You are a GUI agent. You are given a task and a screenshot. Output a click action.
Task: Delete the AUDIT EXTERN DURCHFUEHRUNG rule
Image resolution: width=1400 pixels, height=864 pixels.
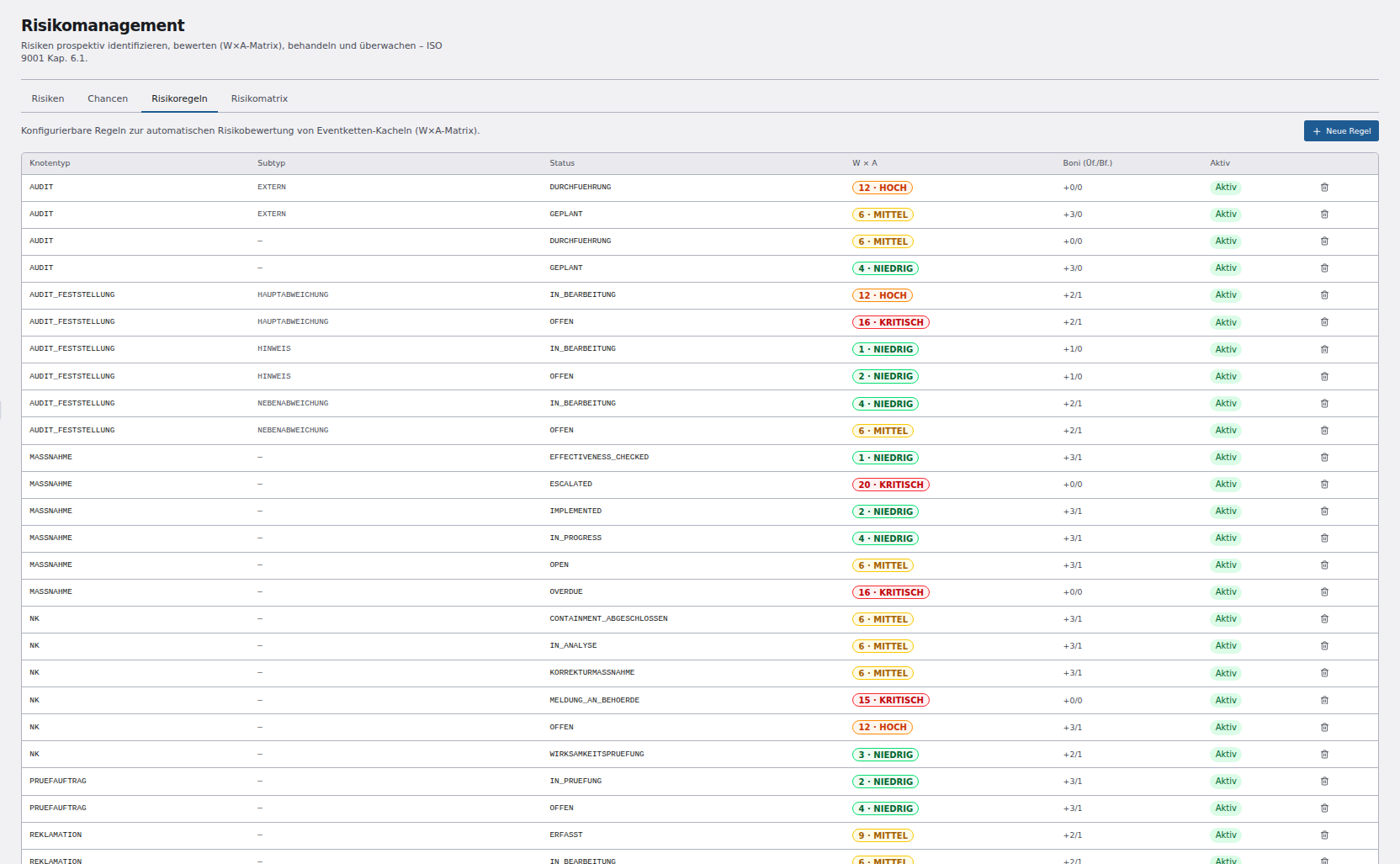click(1324, 188)
